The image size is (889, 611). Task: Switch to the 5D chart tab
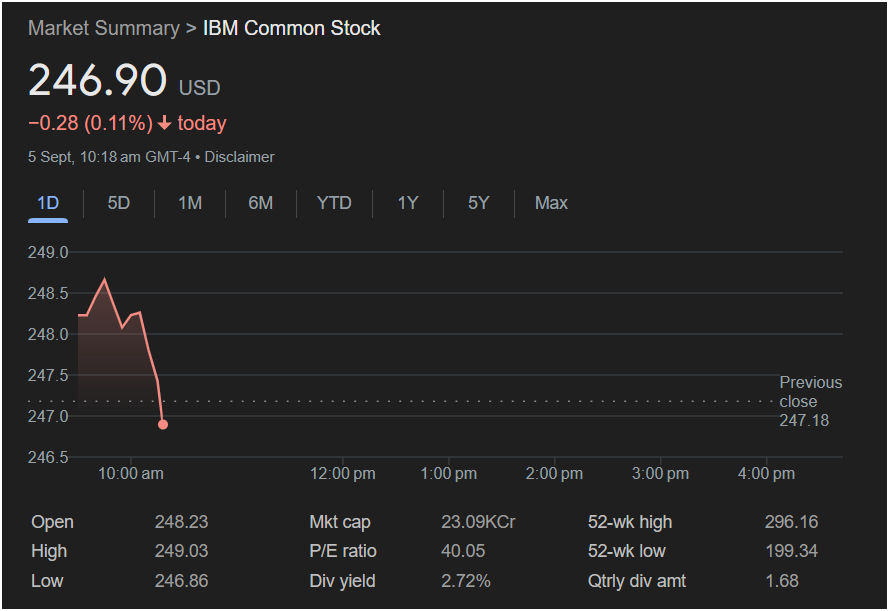tap(118, 203)
